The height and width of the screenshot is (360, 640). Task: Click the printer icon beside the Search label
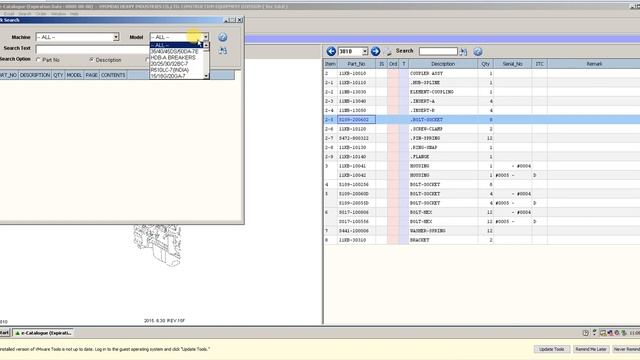point(388,52)
